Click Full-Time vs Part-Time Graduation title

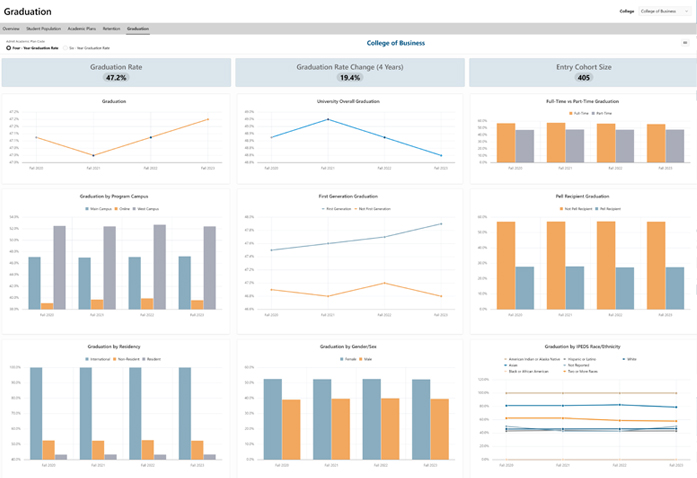click(x=582, y=101)
